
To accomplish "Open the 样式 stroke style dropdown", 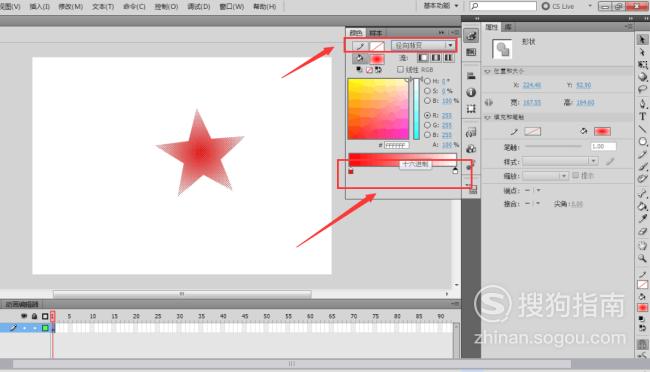I will [x=560, y=161].
